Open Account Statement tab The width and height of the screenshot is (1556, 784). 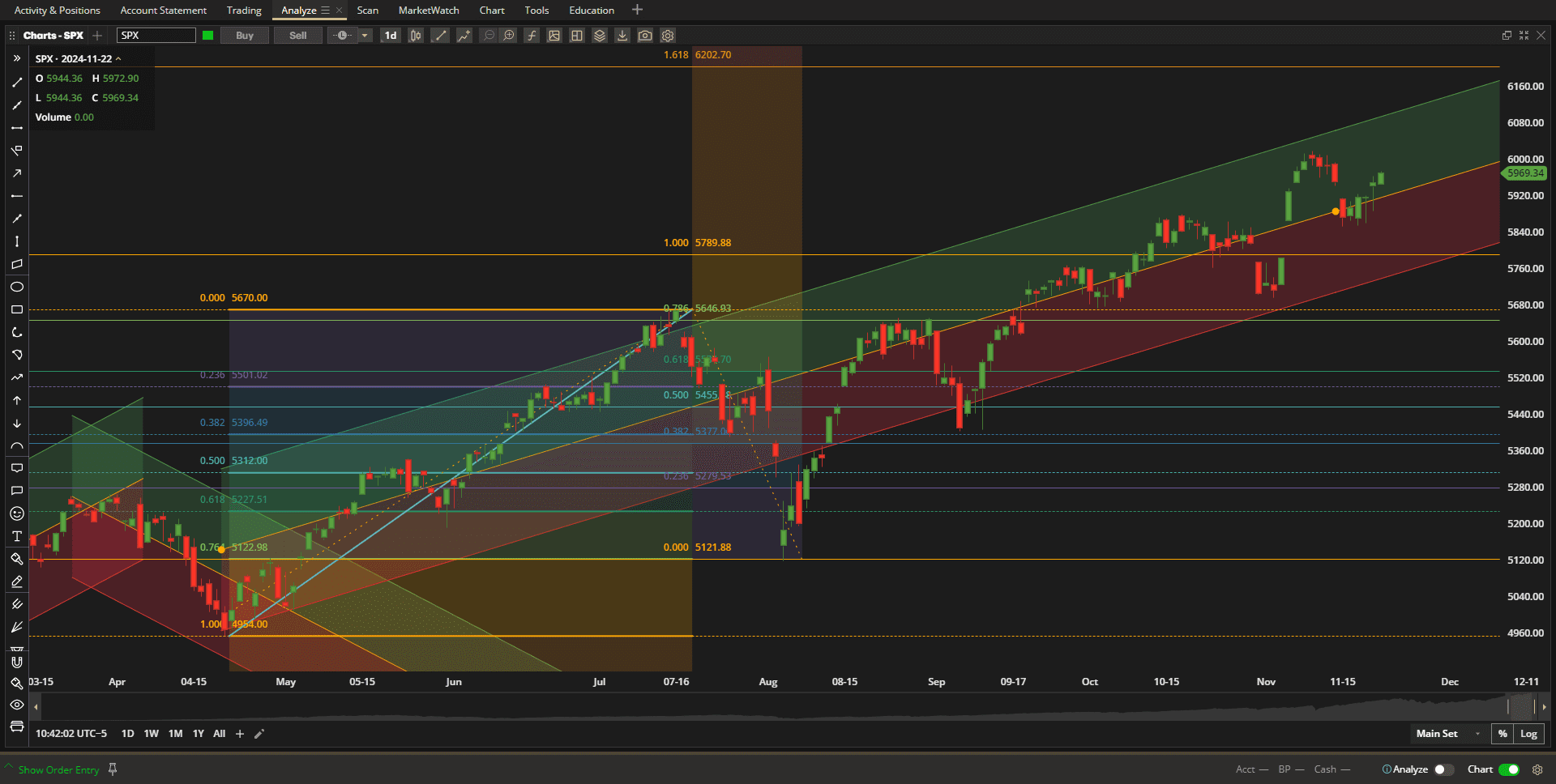click(x=164, y=11)
